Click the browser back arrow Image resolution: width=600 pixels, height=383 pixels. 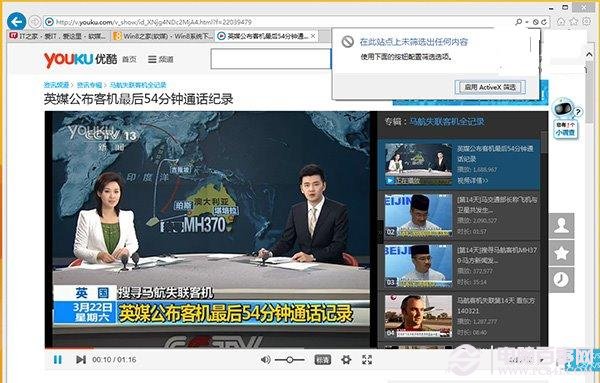16,22
